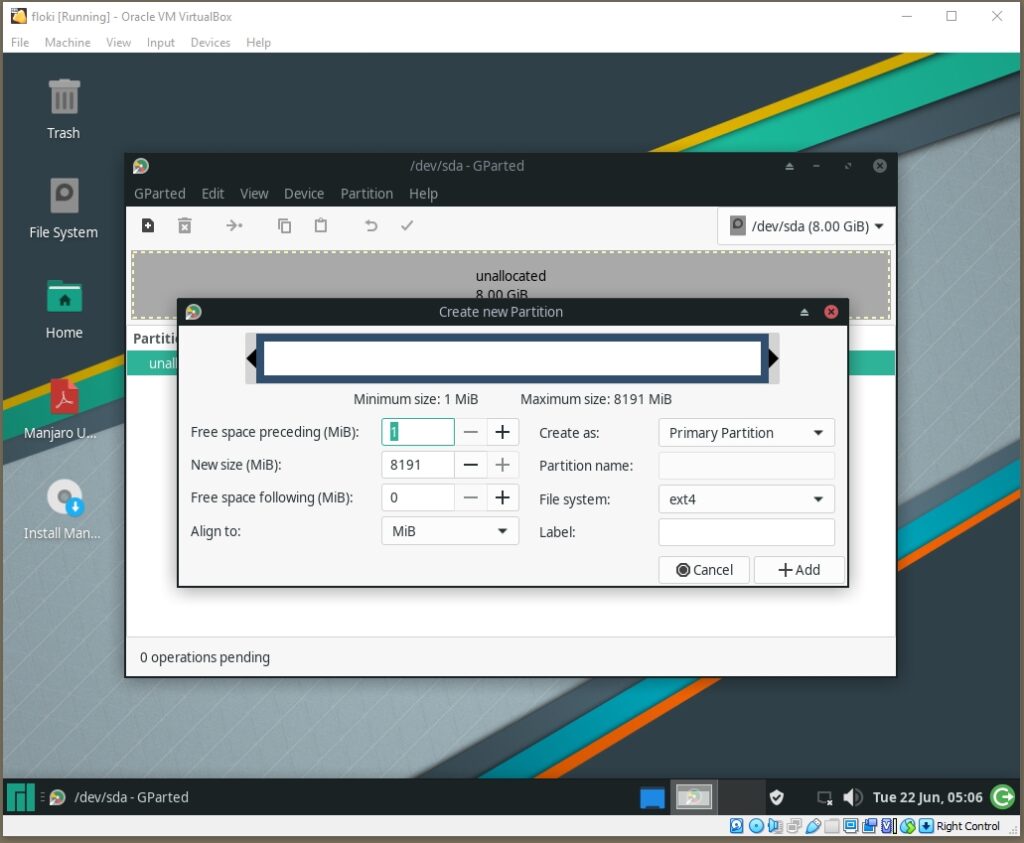Click the VirtualBox optical disk status icon
The width and height of the screenshot is (1024, 843).
tap(756, 826)
